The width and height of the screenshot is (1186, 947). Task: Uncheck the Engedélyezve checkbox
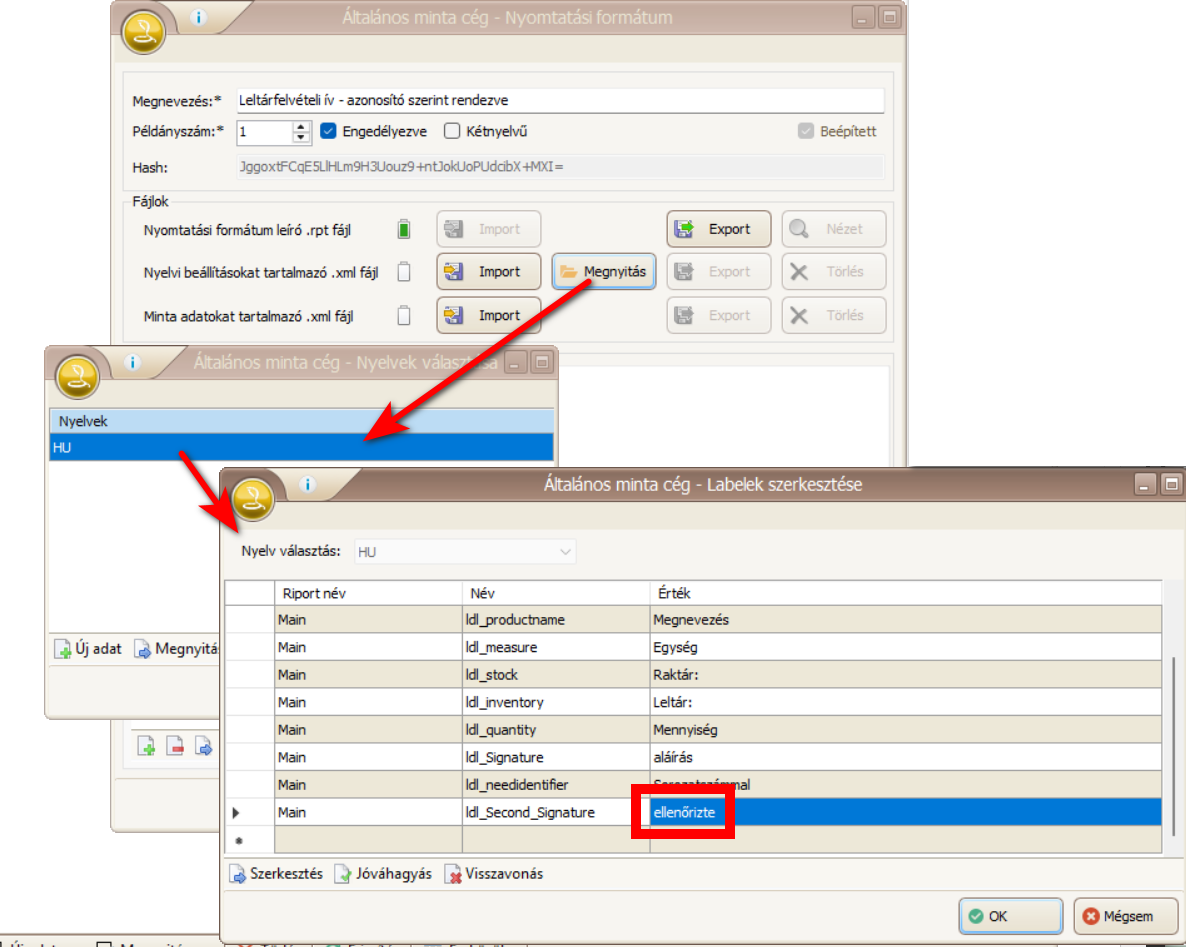(x=328, y=131)
